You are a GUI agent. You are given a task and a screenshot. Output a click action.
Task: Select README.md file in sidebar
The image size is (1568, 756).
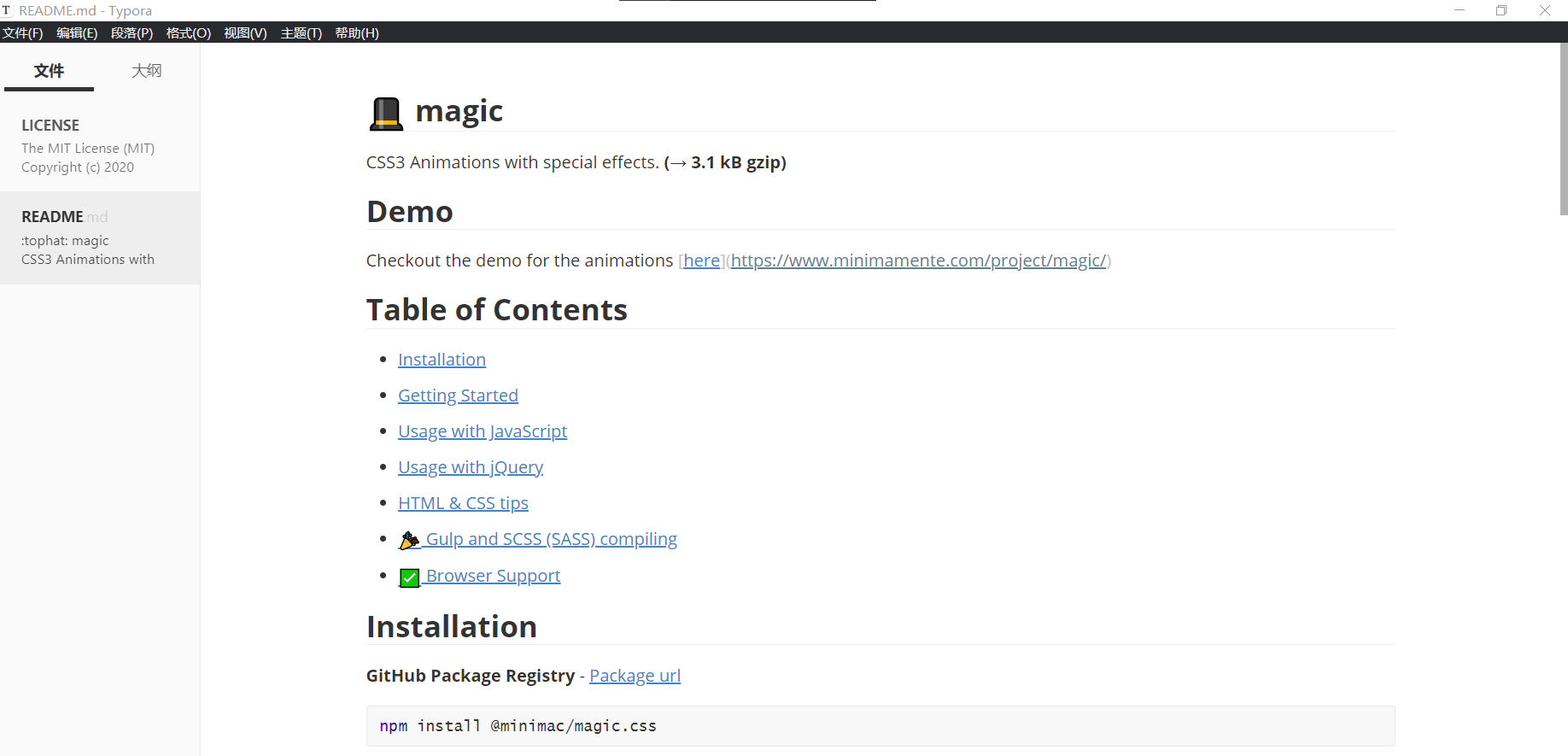tap(100, 237)
